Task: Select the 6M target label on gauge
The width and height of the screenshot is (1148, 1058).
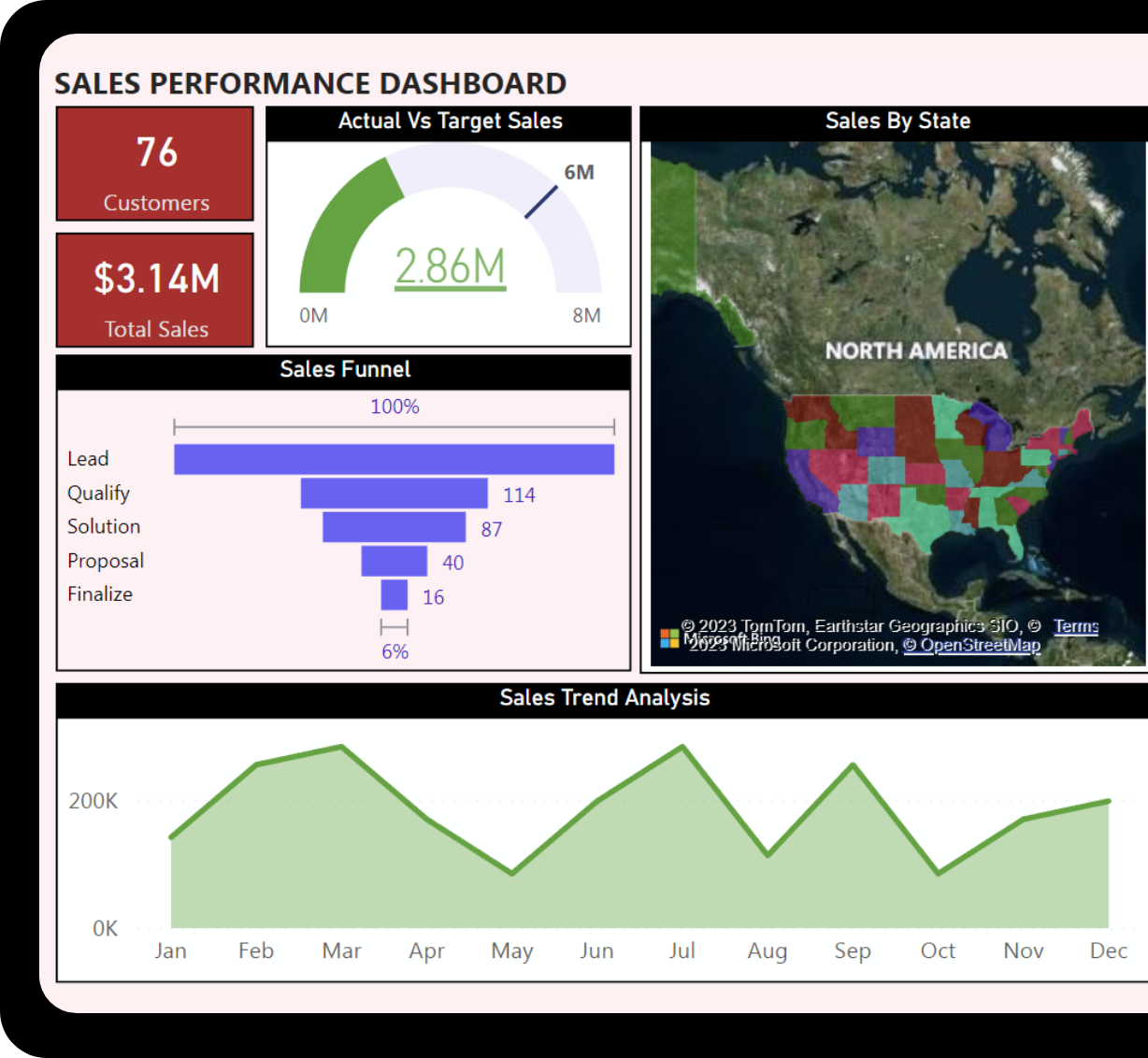Action: click(579, 172)
